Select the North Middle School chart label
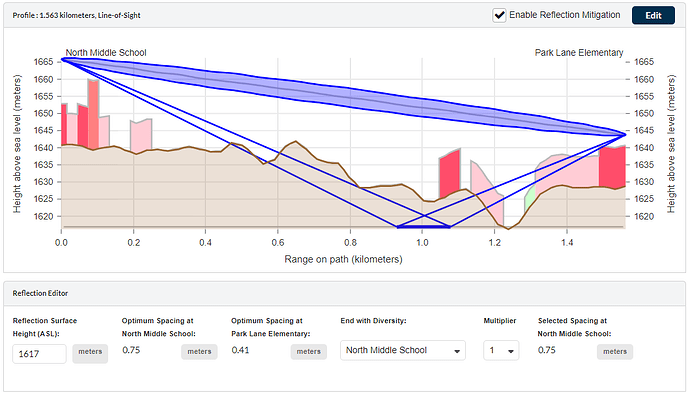 106,53
